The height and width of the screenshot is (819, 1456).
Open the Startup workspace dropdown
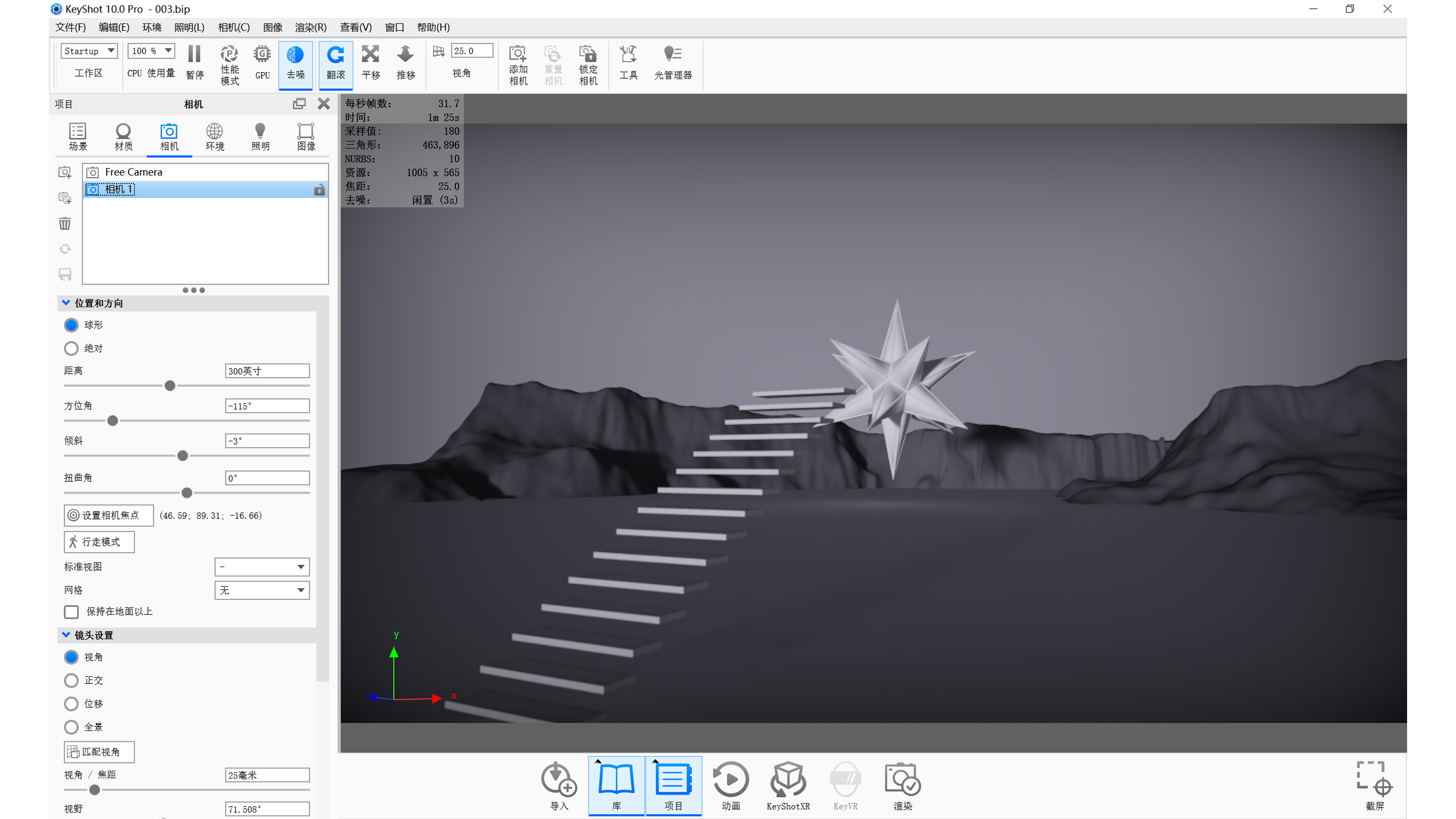89,50
